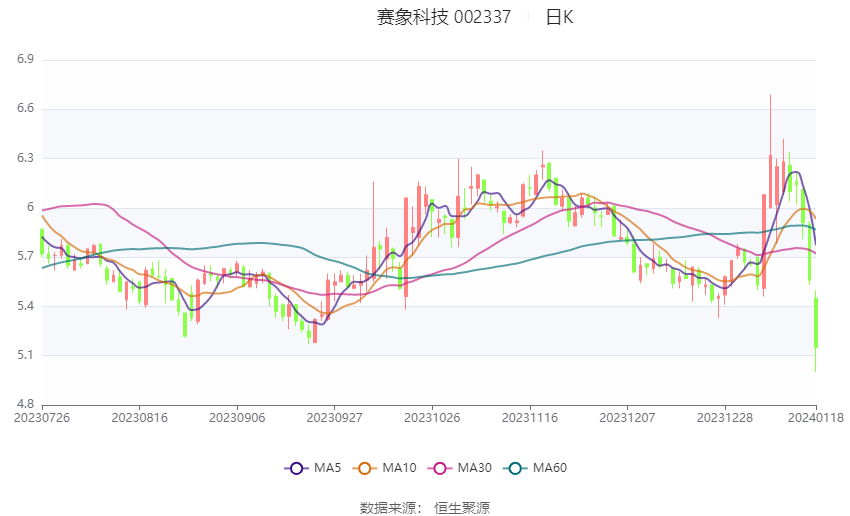Click the 恒生聚源 data source text
The image size is (850, 516).
tap(462, 508)
